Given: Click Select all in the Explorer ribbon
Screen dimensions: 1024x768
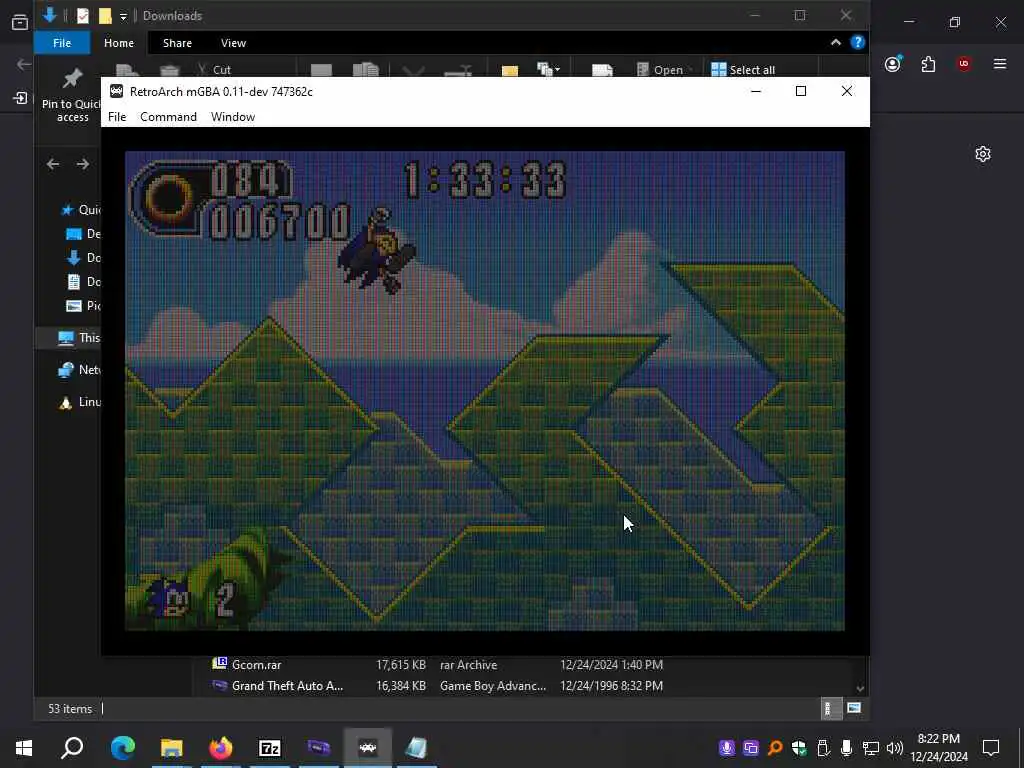Looking at the screenshot, I should [743, 69].
